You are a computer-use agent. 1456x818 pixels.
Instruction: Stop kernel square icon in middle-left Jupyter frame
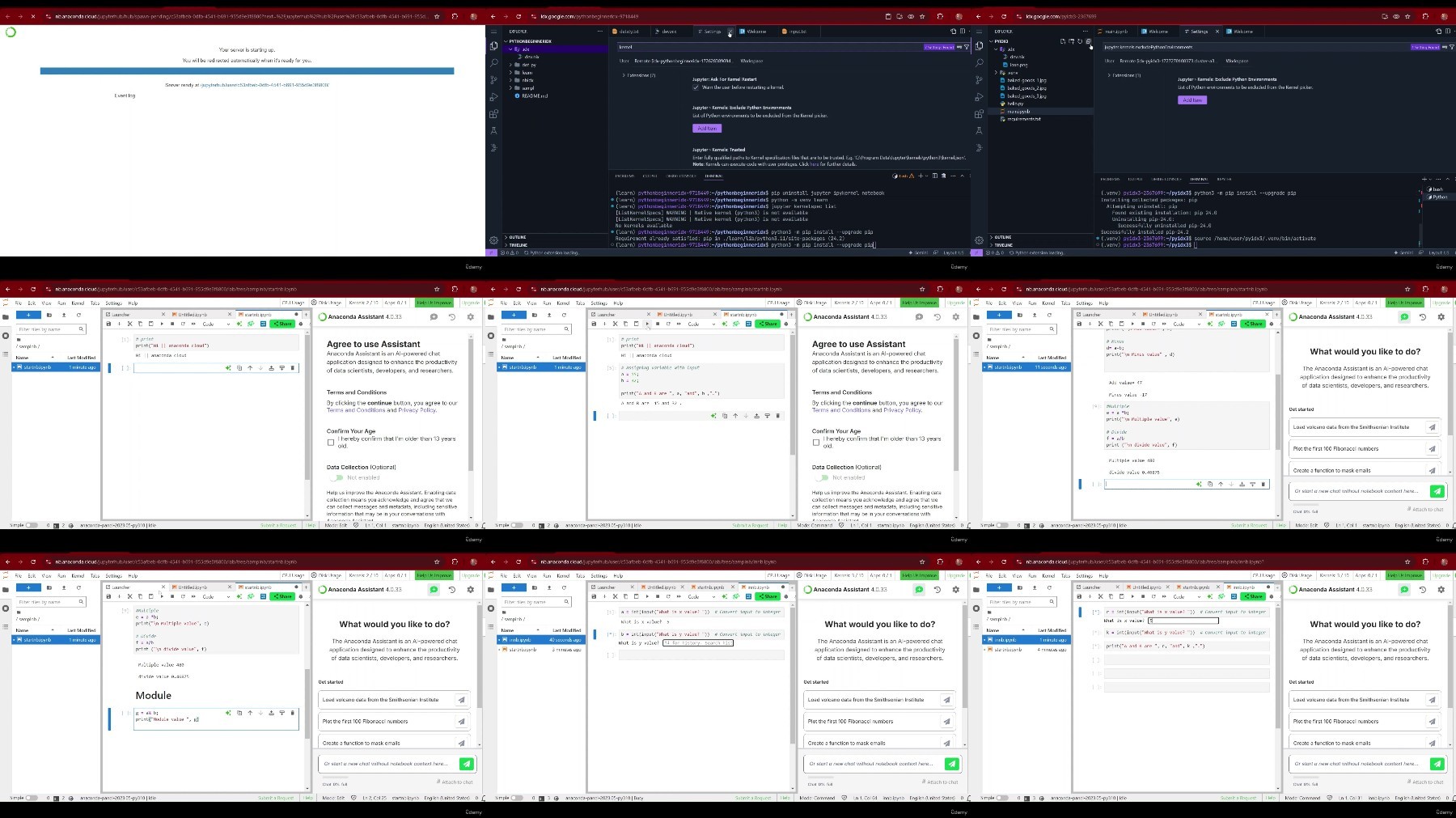point(171,324)
